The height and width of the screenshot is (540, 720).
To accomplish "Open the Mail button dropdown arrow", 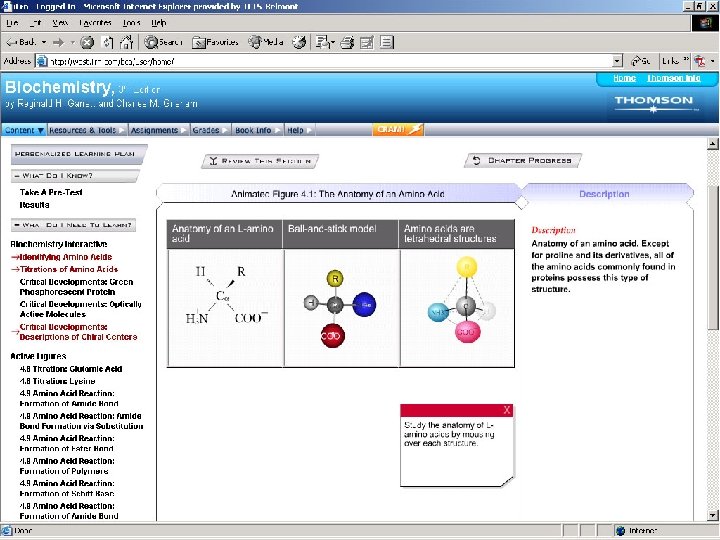I will [x=333, y=43].
